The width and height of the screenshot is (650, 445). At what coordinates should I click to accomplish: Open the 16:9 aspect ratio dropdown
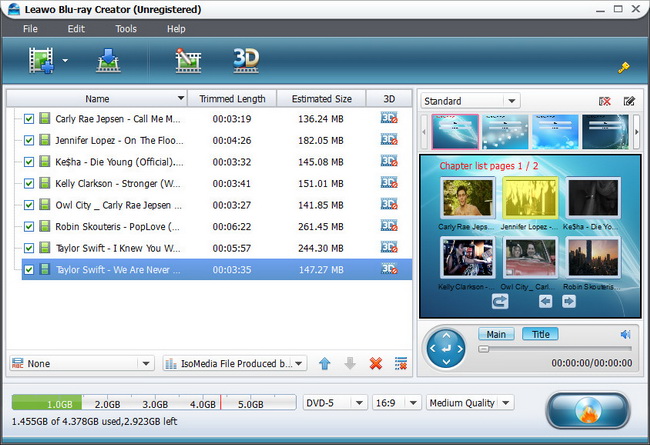[x=413, y=403]
